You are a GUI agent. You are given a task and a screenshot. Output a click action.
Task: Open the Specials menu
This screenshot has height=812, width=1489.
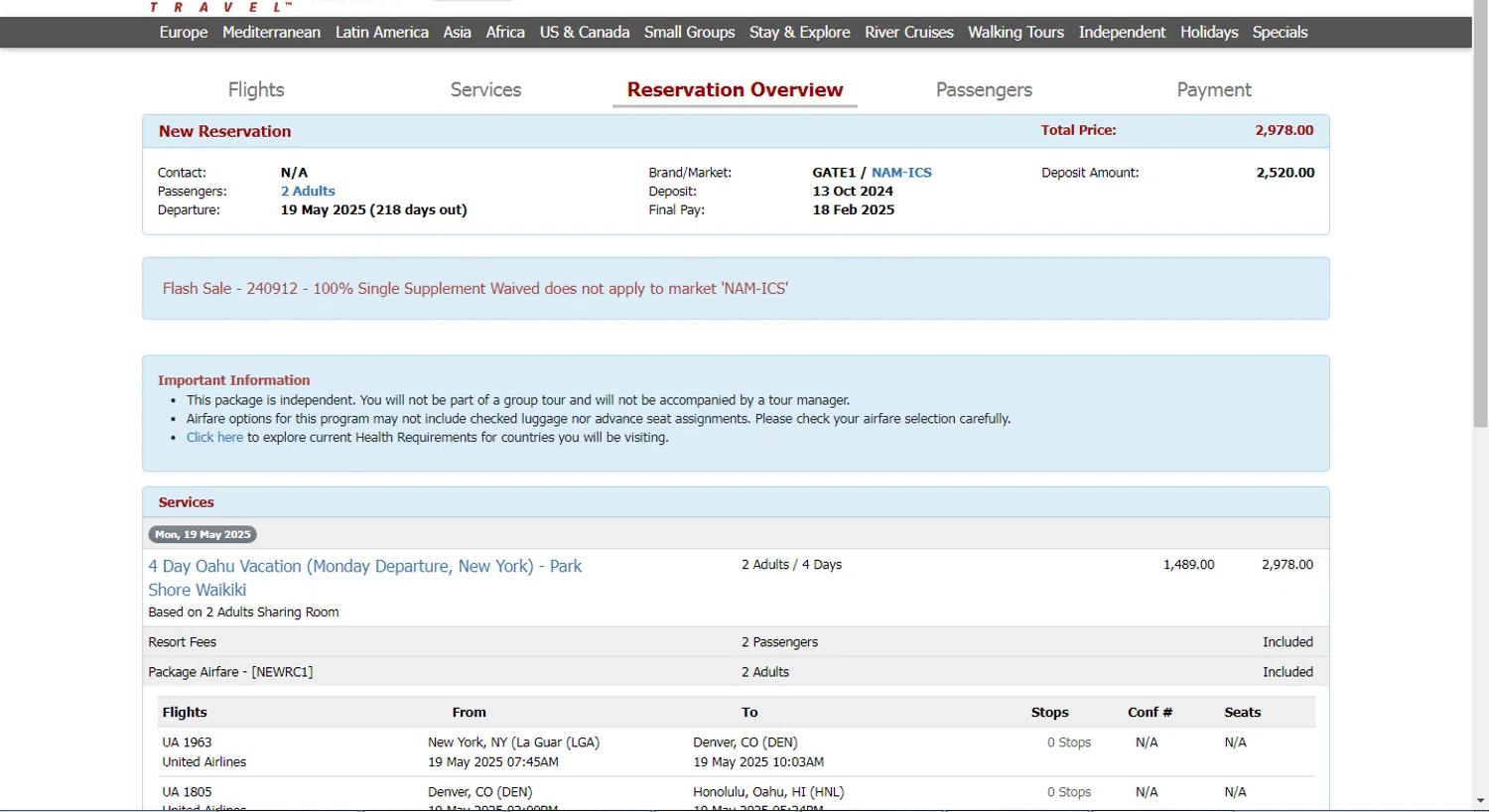coord(1281,32)
